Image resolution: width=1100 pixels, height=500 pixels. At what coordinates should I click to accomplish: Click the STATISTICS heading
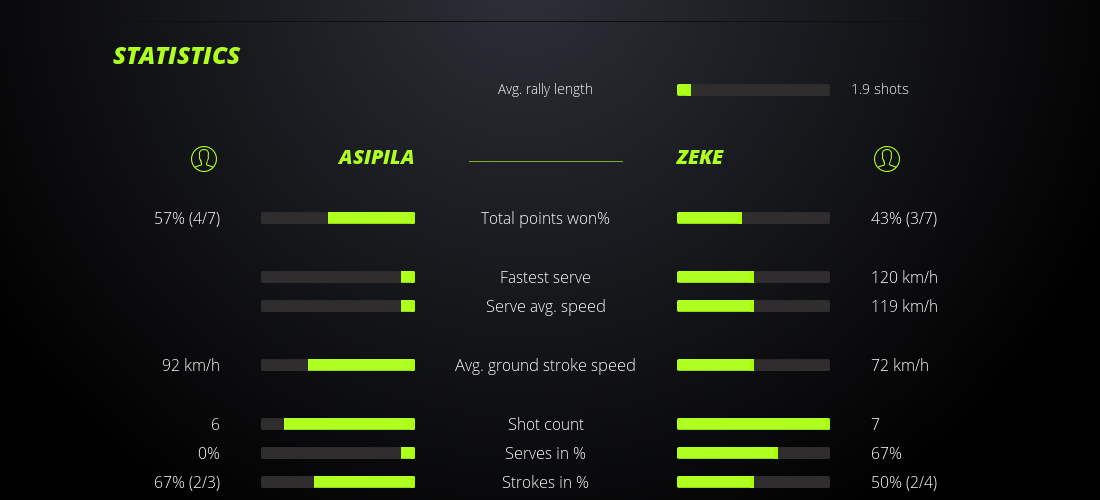coord(177,56)
